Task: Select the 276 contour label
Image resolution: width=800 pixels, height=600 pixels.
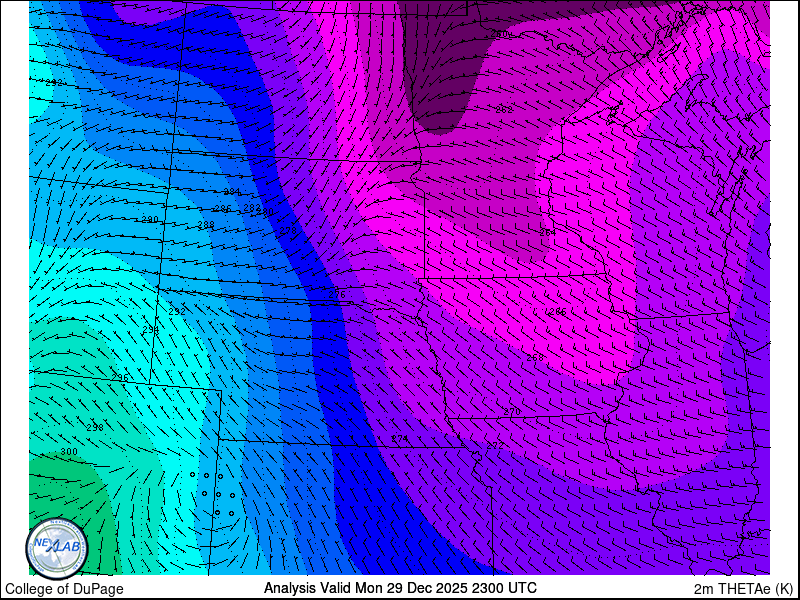Action: pos(337,295)
